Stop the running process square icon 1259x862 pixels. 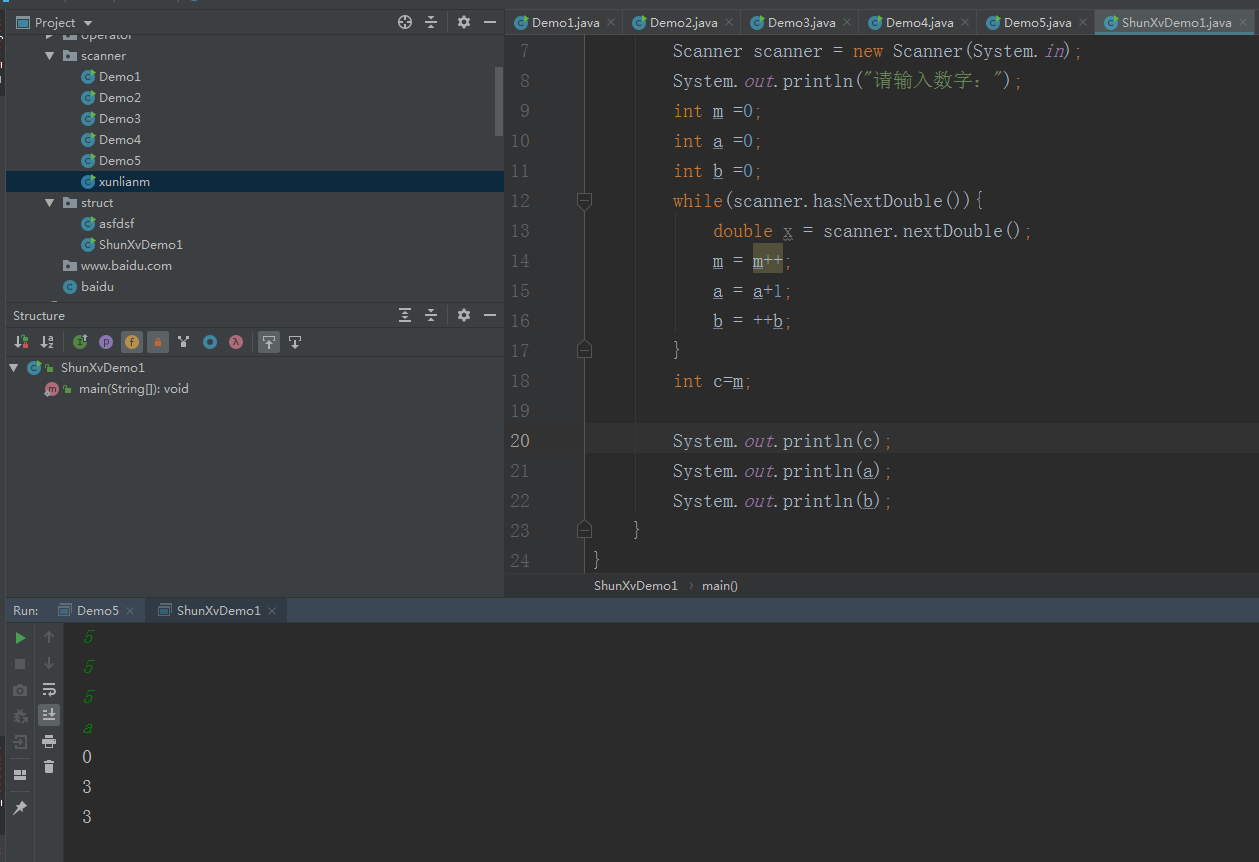(20, 664)
